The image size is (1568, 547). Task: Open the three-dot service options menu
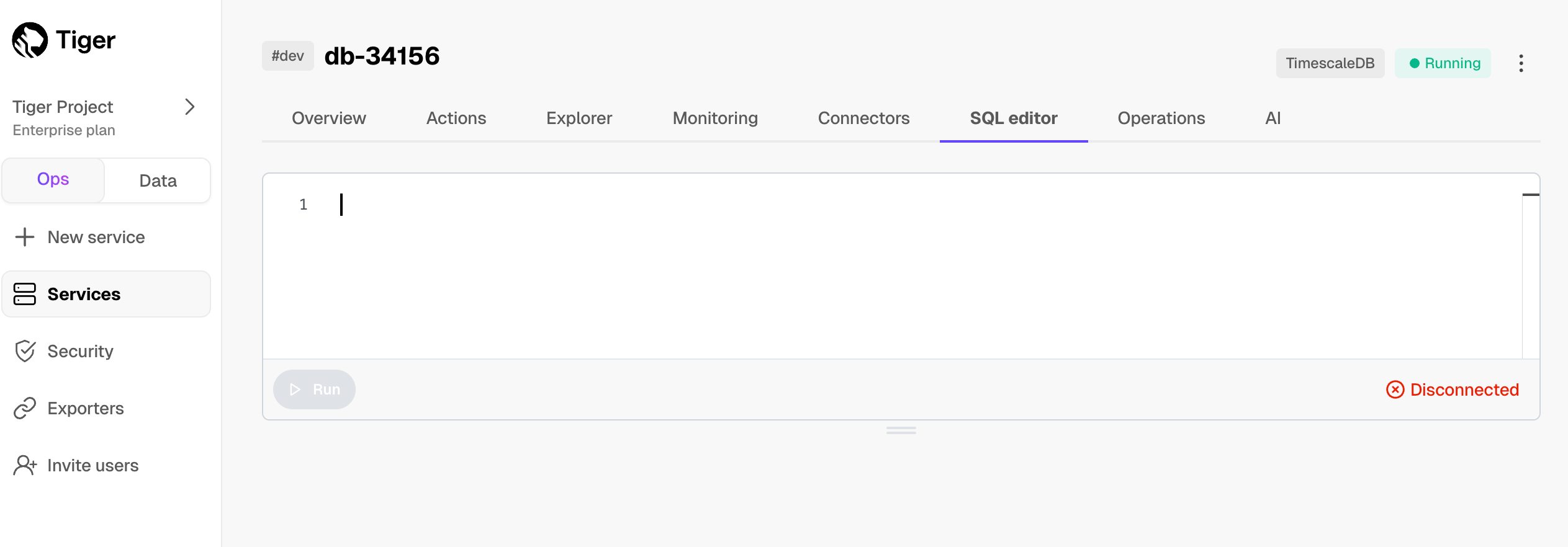click(x=1521, y=63)
